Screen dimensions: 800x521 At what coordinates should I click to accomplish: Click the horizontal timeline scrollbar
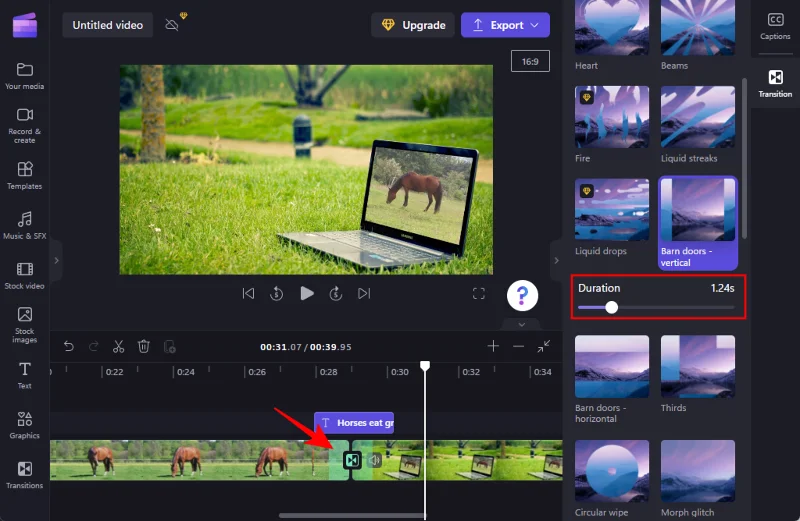click(352, 516)
